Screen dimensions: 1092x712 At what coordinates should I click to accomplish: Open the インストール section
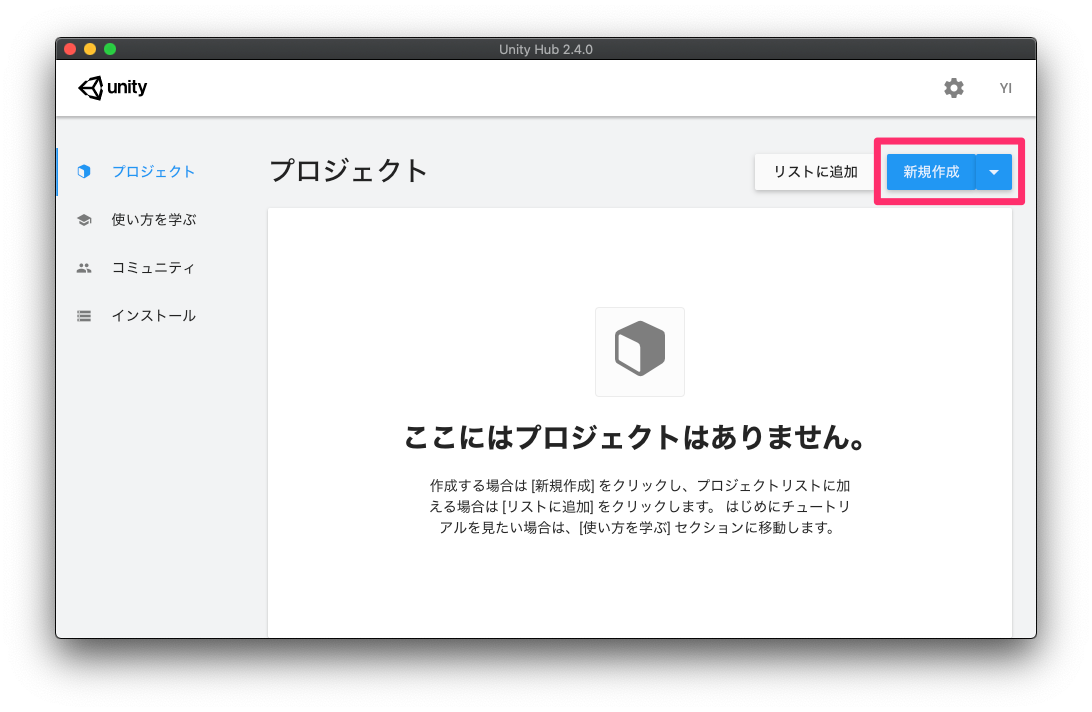click(153, 316)
